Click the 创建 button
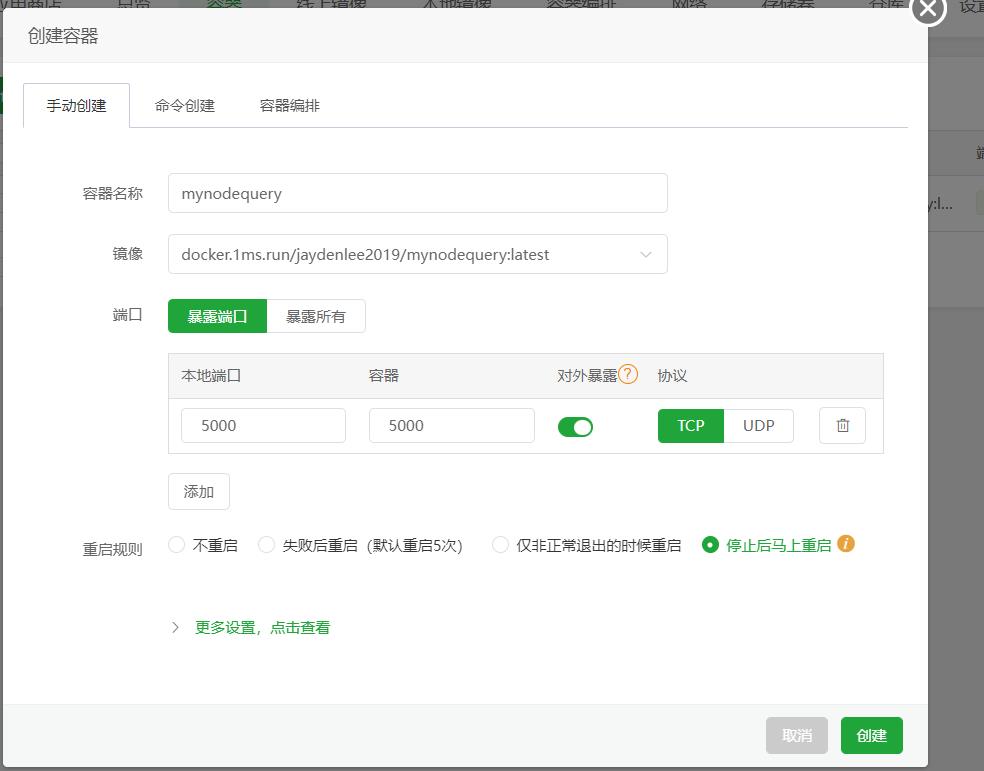The width and height of the screenshot is (984, 771). tap(871, 735)
